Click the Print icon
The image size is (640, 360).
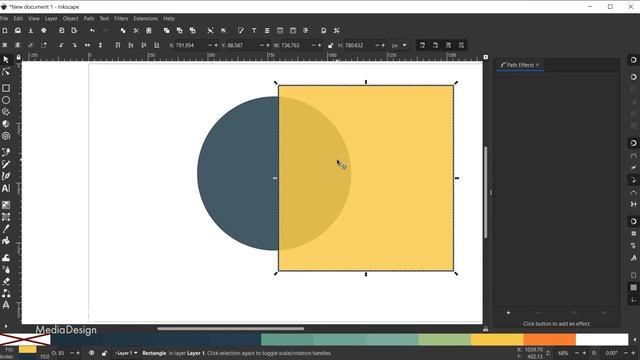coord(44,31)
